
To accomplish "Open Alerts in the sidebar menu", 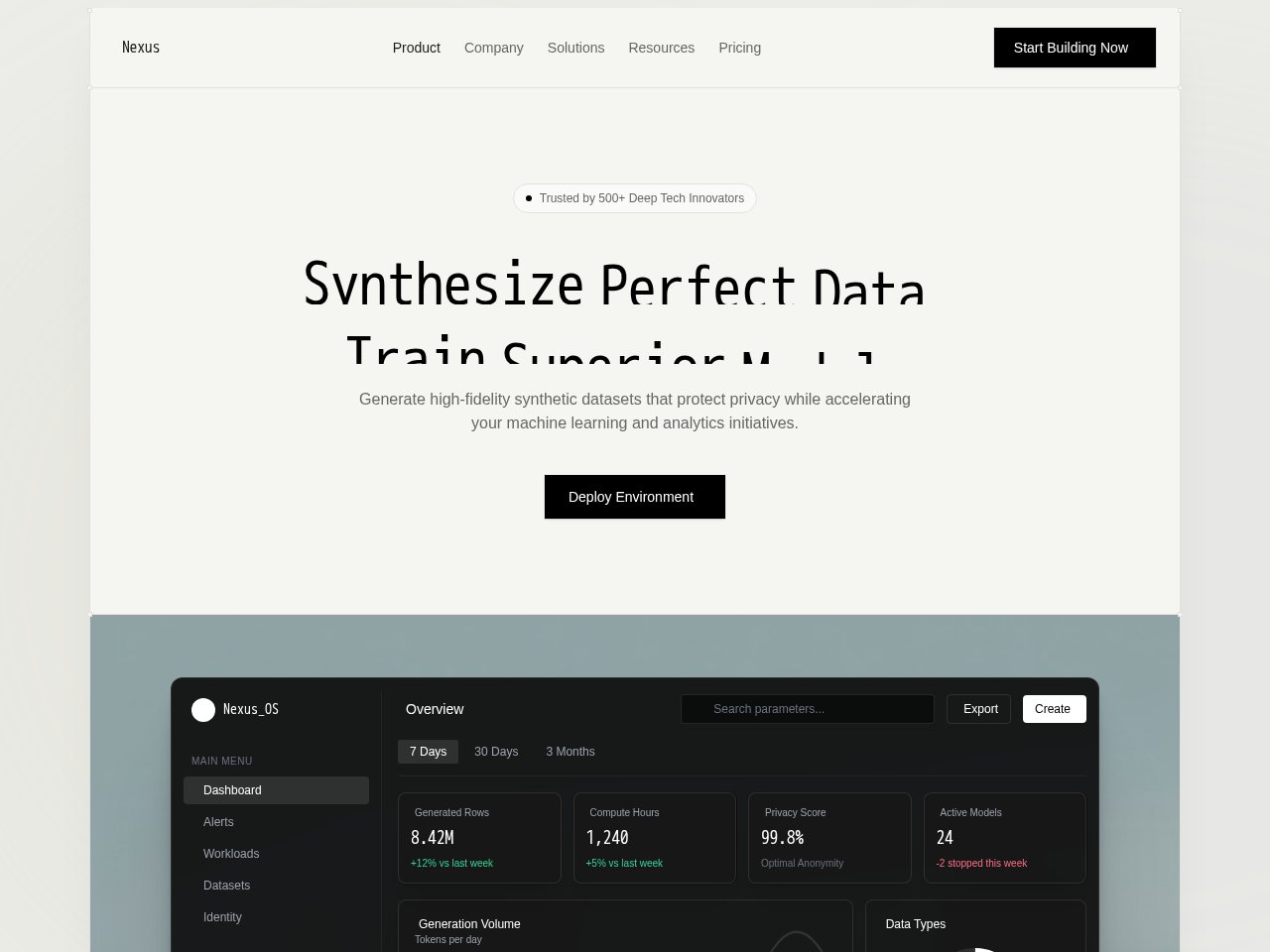I will [218, 822].
